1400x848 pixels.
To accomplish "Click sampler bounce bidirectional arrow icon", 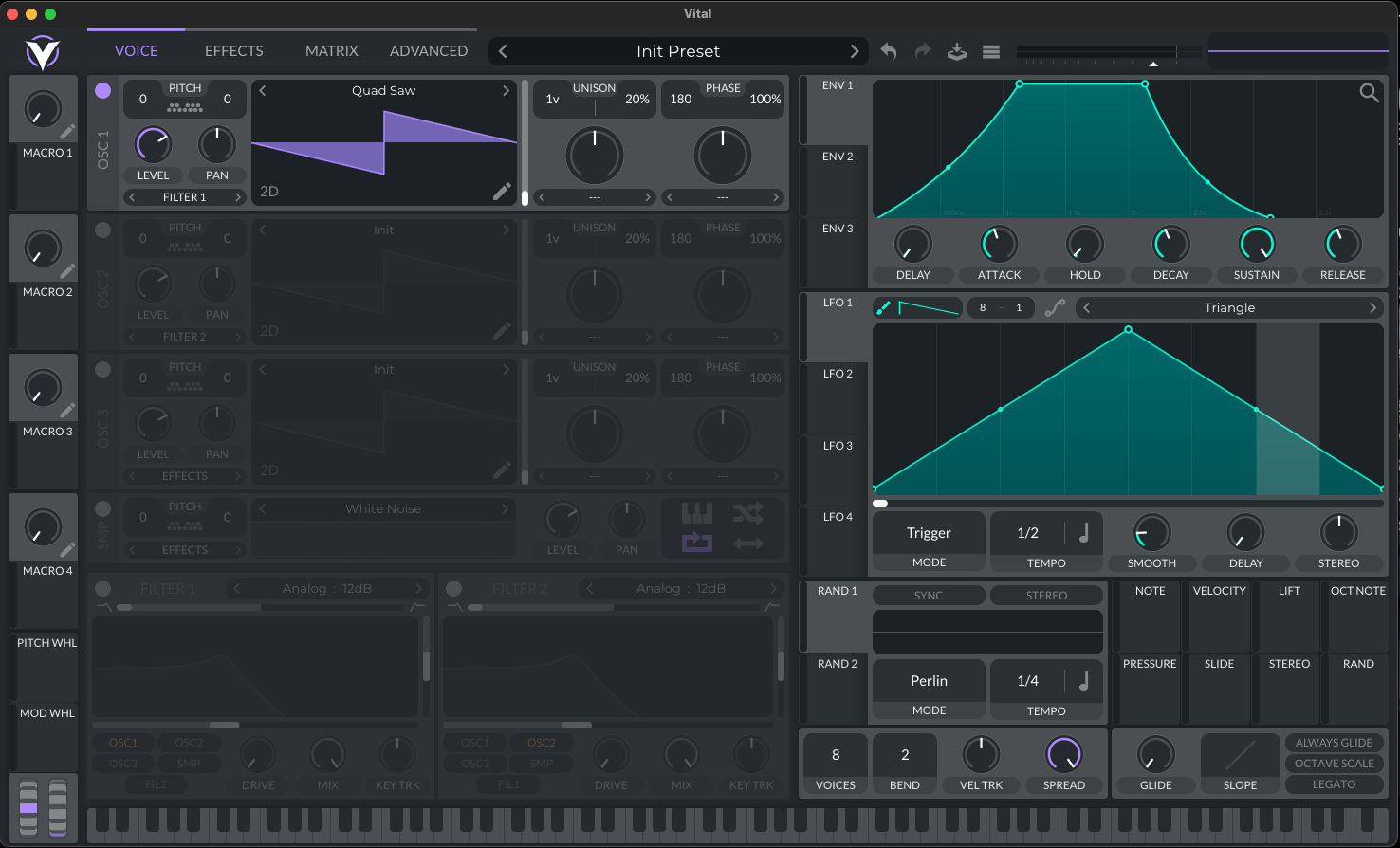I will (747, 543).
